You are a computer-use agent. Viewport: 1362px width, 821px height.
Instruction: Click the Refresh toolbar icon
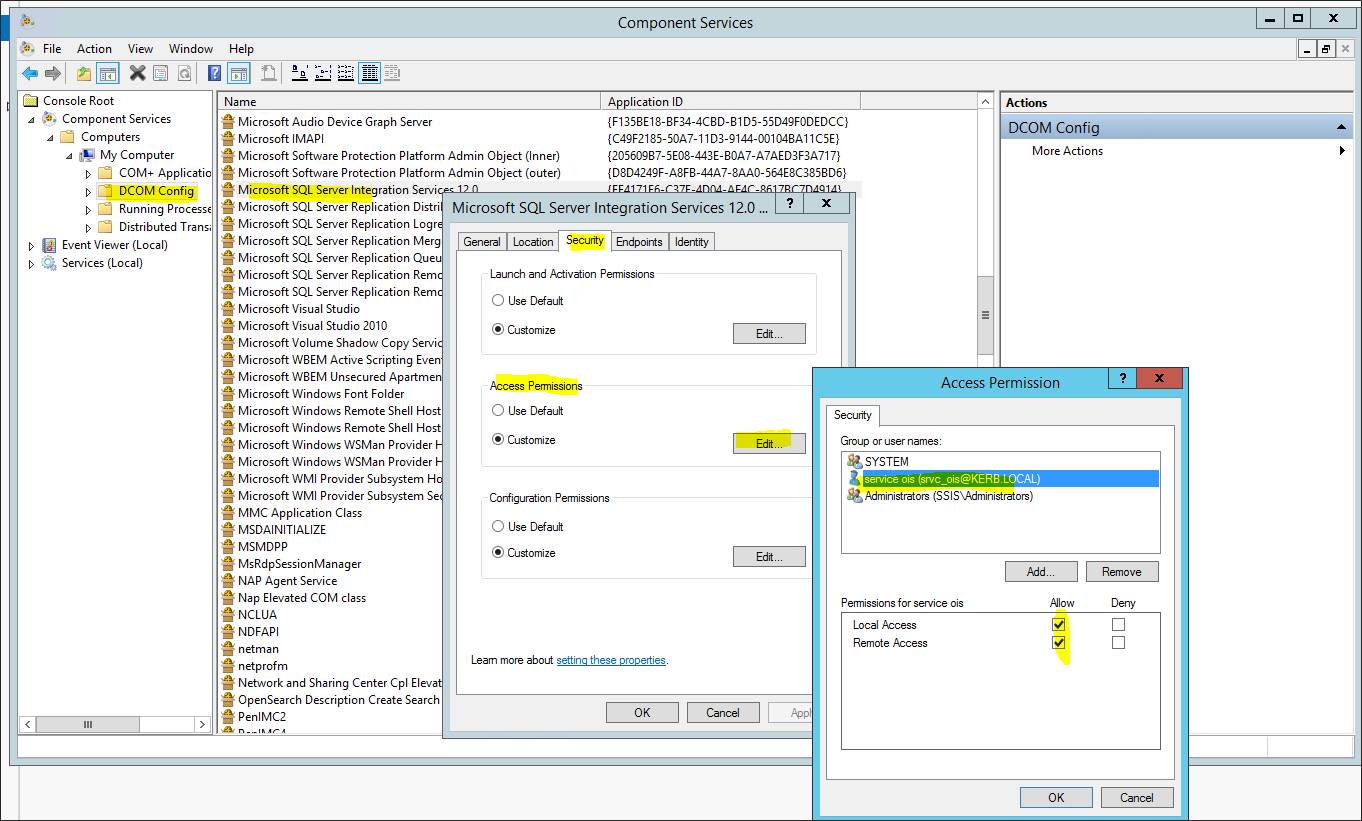pos(185,73)
